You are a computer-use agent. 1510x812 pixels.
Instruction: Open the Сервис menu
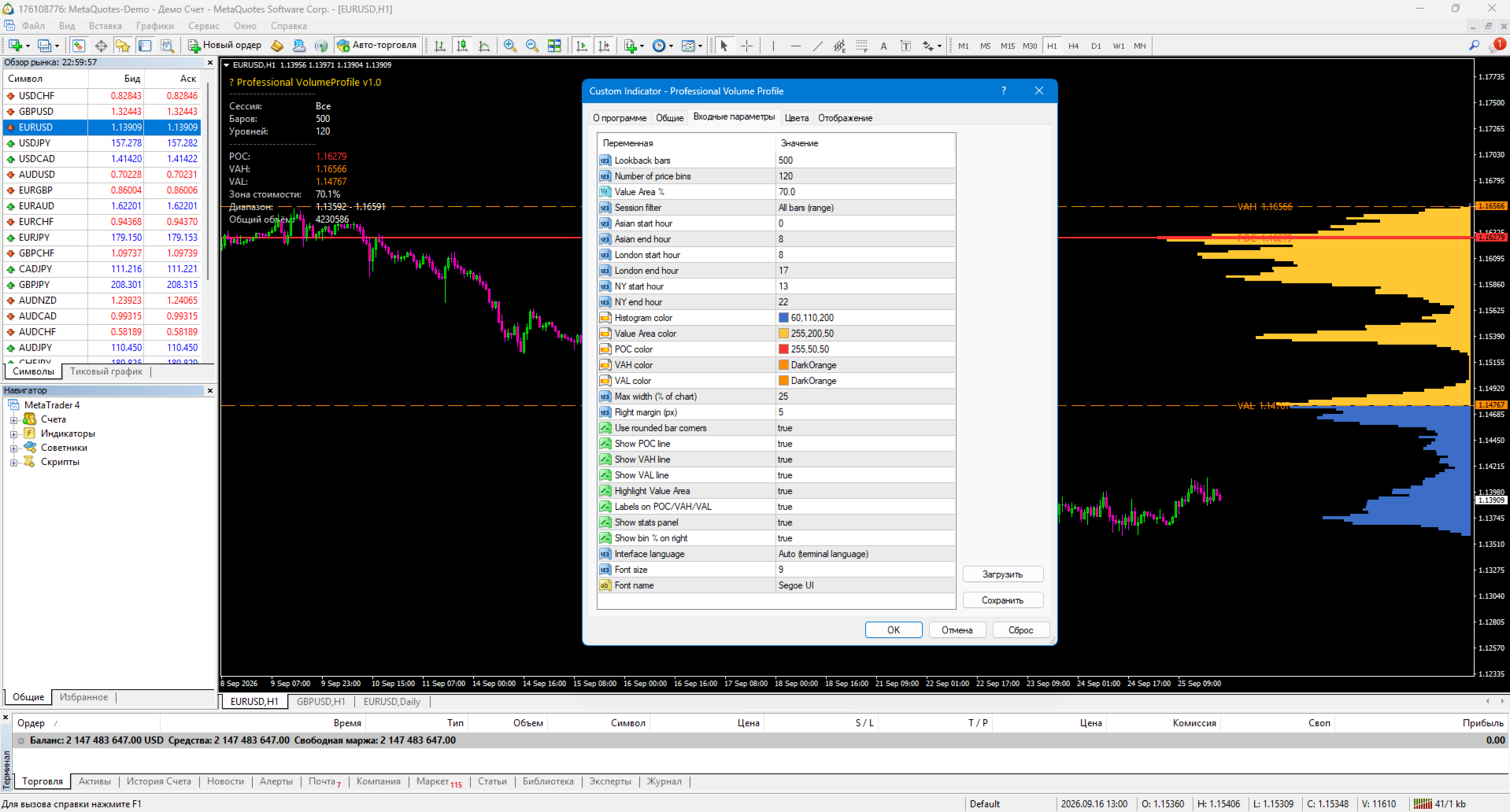(203, 26)
